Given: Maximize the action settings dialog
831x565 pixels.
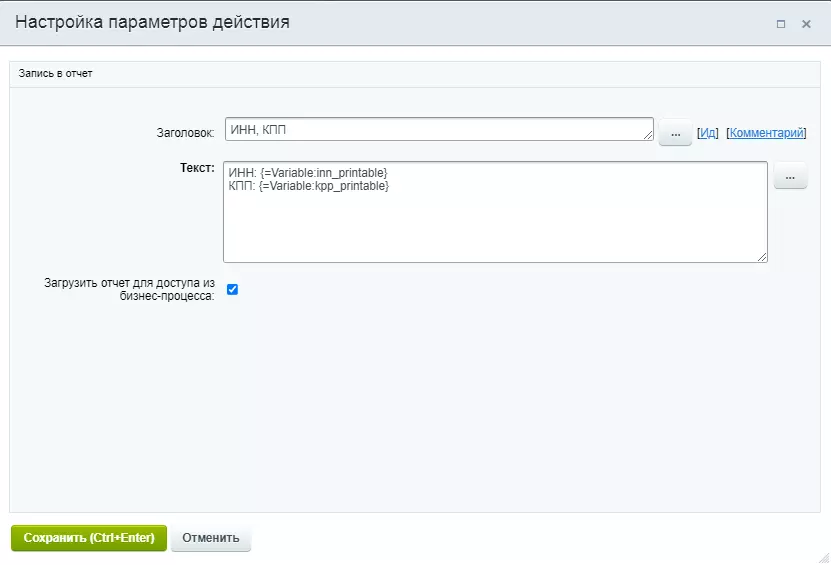Looking at the screenshot, I should tap(781, 24).
